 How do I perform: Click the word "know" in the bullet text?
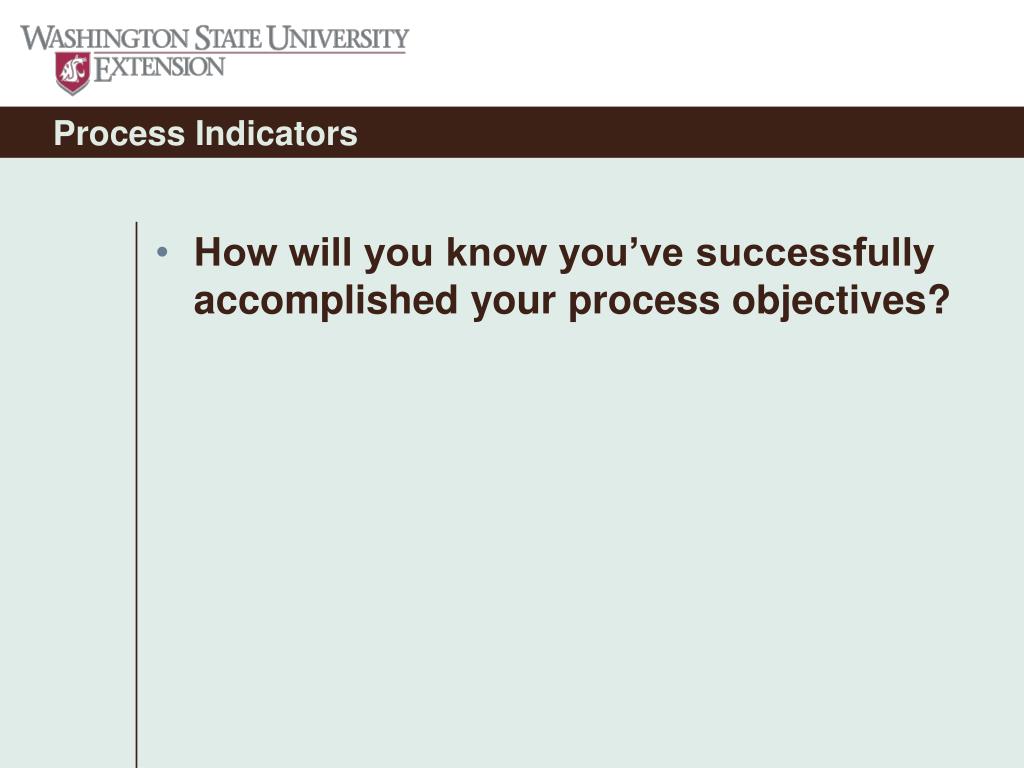pos(496,252)
